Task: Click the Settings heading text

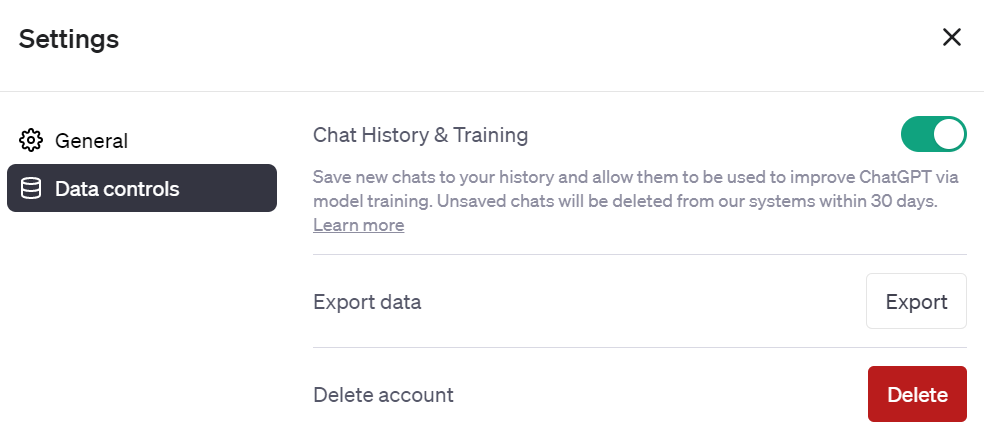Action: 69,39
